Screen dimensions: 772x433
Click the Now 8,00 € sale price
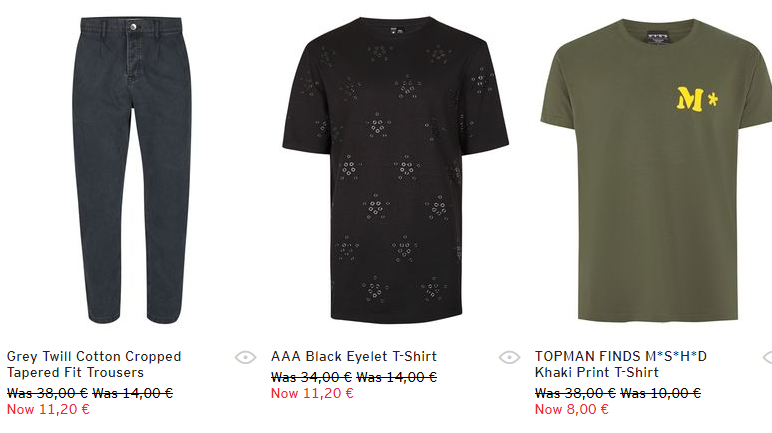pos(572,409)
